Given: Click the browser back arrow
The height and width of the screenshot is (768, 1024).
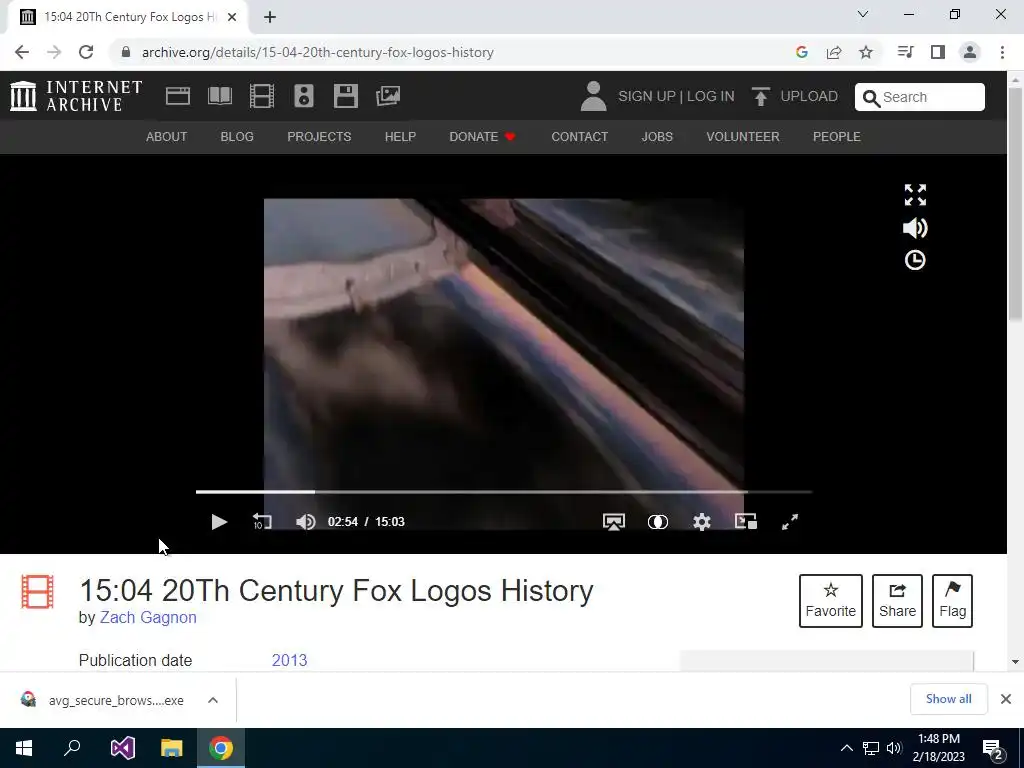Looking at the screenshot, I should coord(22,52).
